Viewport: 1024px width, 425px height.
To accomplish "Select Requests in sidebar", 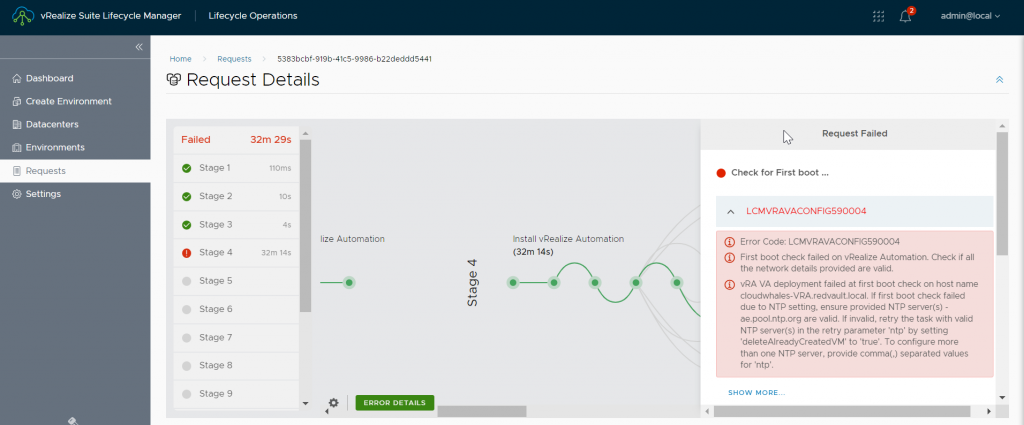I will click(75, 171).
